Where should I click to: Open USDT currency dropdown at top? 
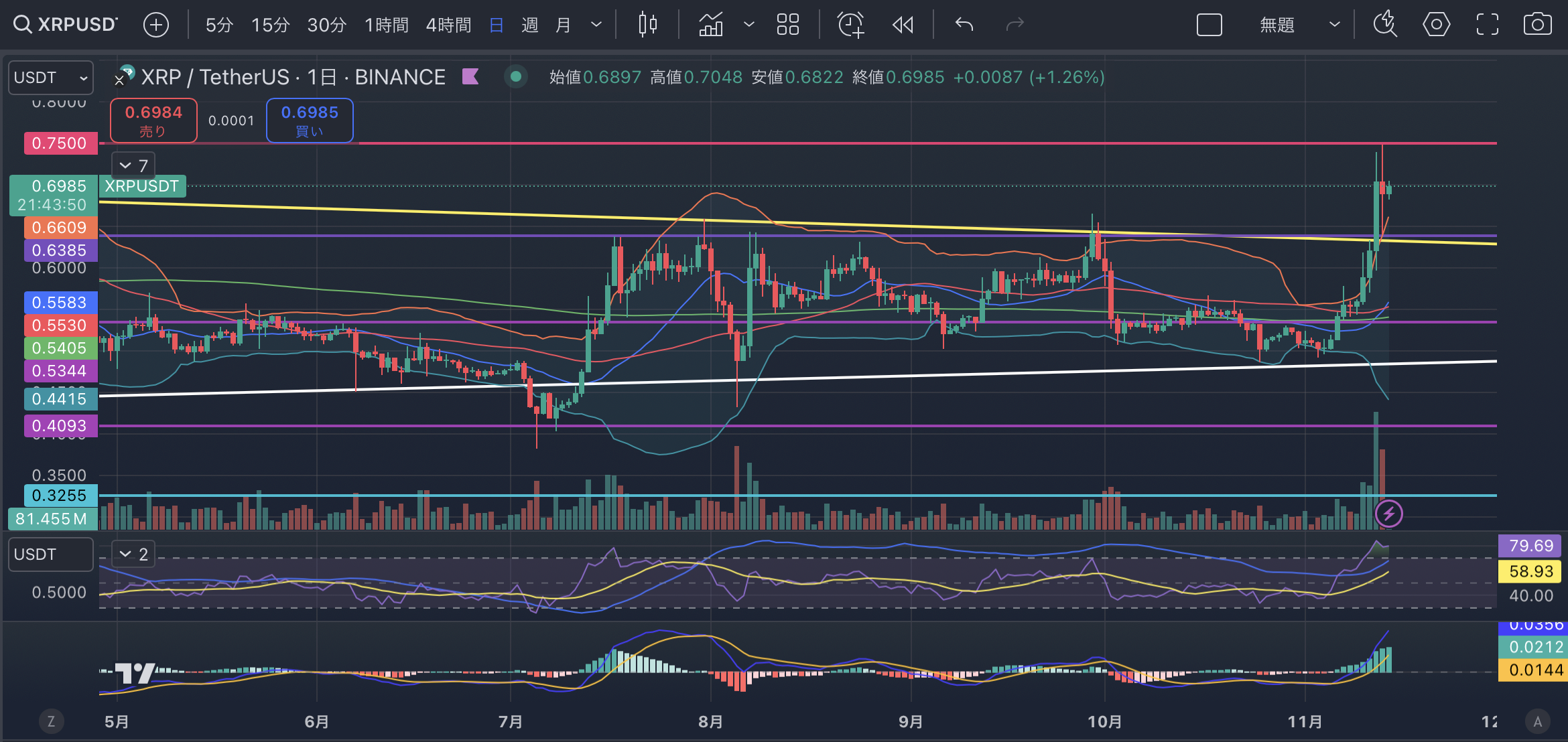50,78
